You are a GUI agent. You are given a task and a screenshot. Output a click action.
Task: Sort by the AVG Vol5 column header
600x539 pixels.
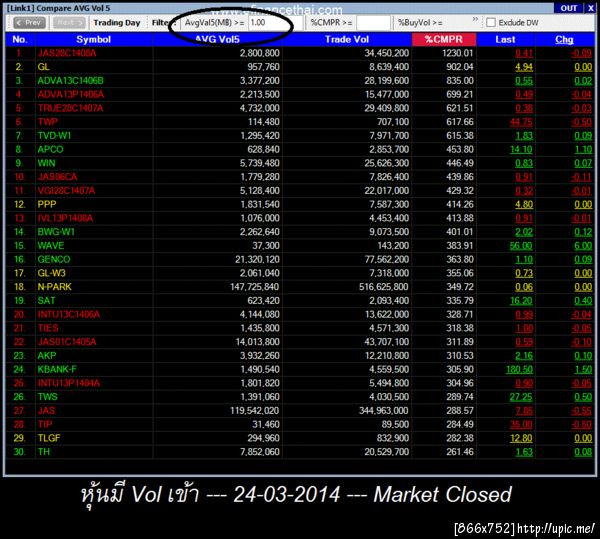coord(217,39)
